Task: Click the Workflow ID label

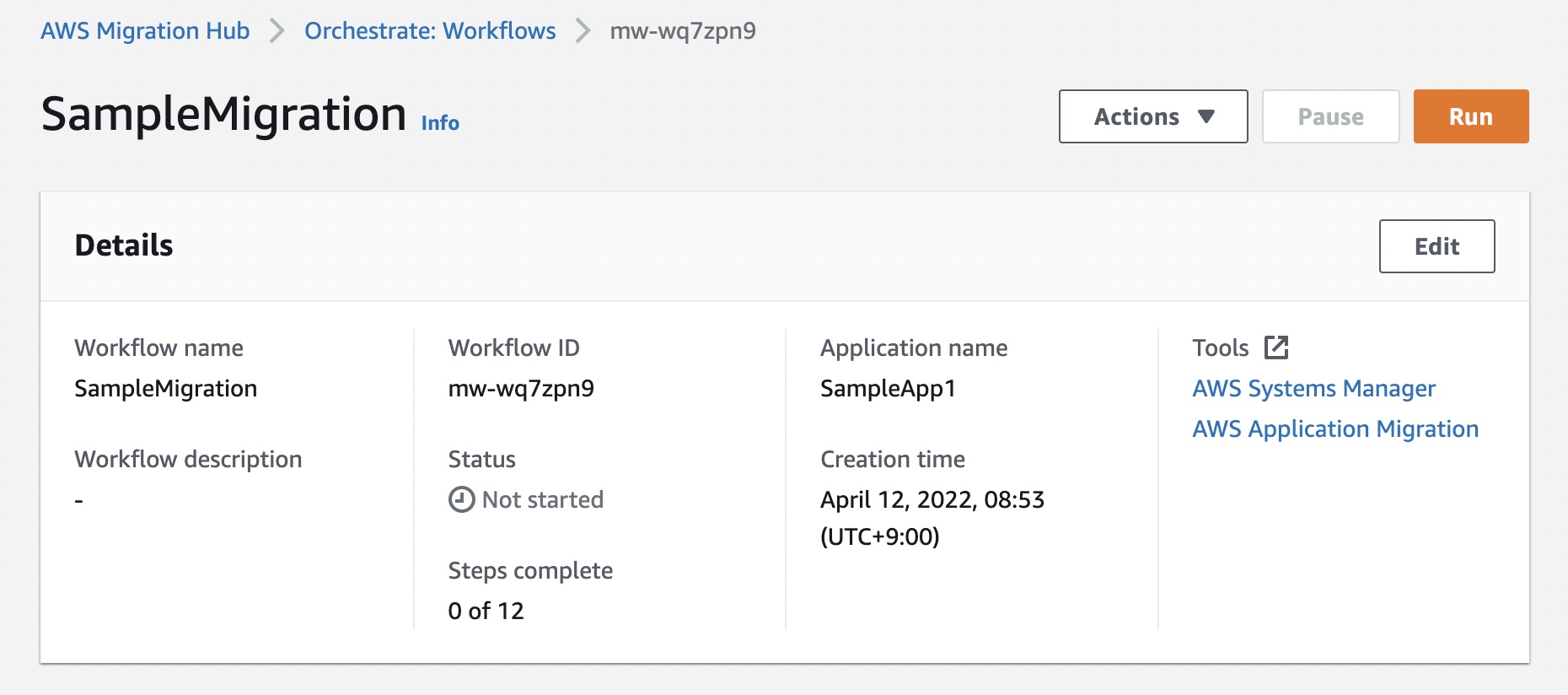Action: pos(513,348)
